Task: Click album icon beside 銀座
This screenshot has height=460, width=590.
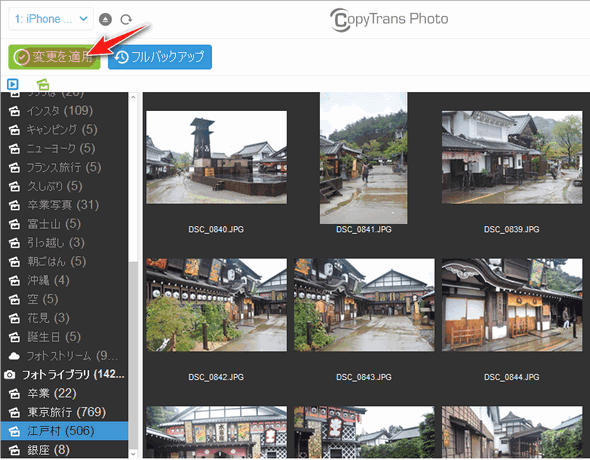Action: pyautogui.click(x=14, y=450)
